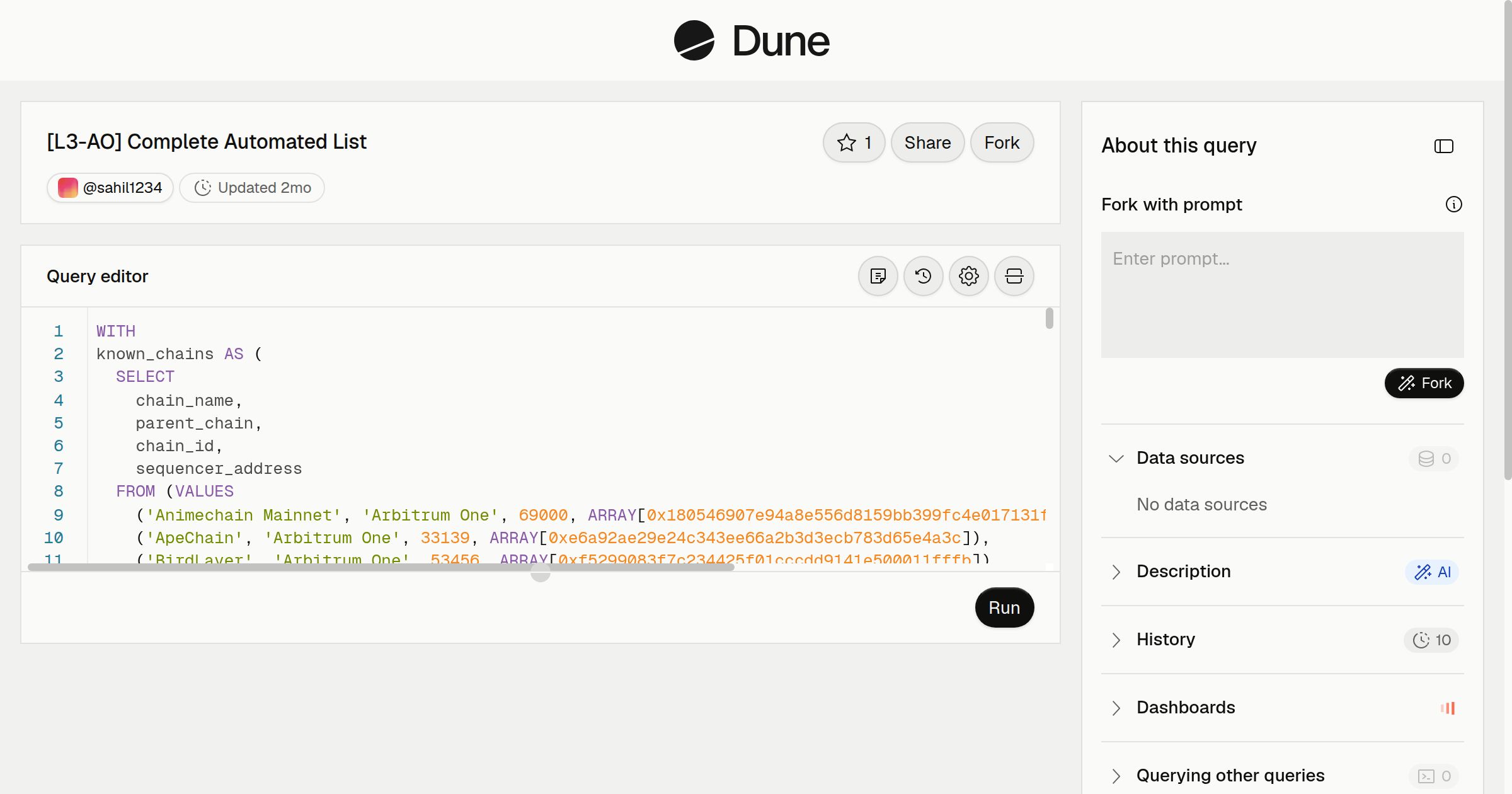Click the Querying other queries count badge
The height and width of the screenshot is (794, 1512).
pyautogui.click(x=1434, y=776)
